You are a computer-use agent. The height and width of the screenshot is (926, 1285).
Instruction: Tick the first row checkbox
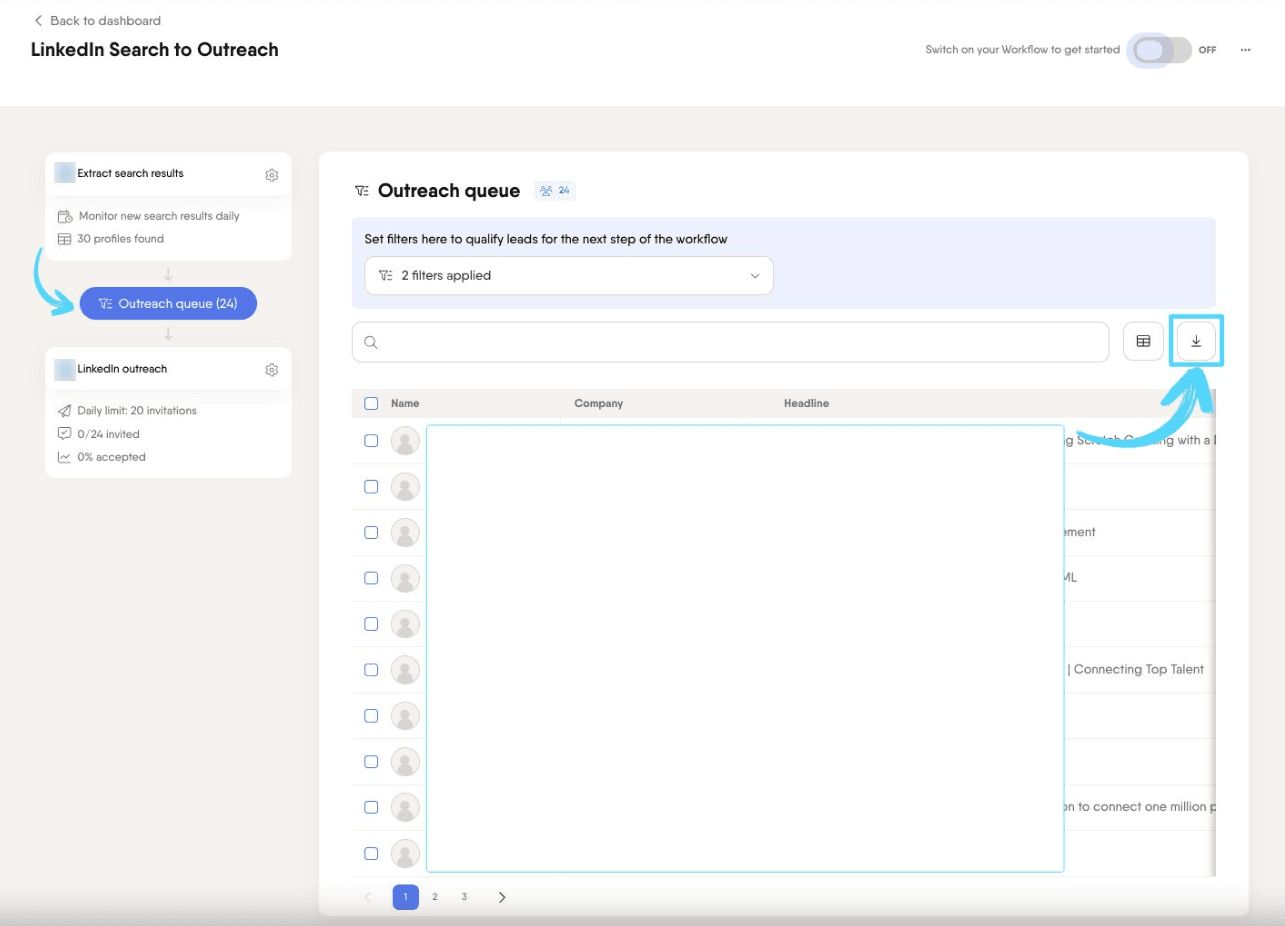(x=371, y=440)
